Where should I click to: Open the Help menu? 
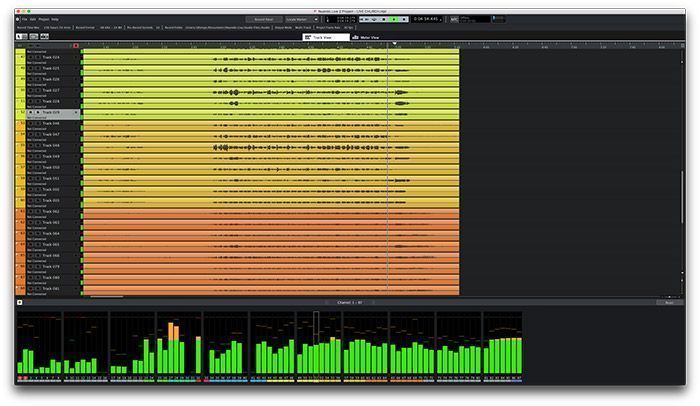click(x=55, y=19)
